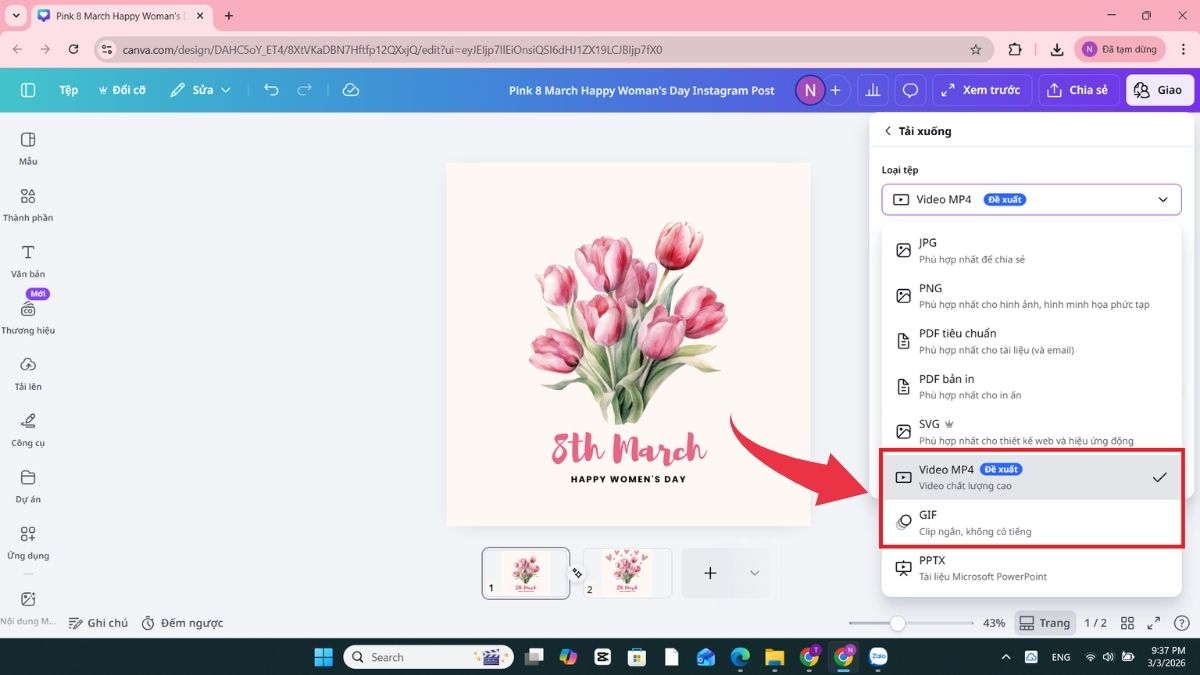Open Chrome downloads icon
The width and height of the screenshot is (1200, 675).
(1057, 49)
